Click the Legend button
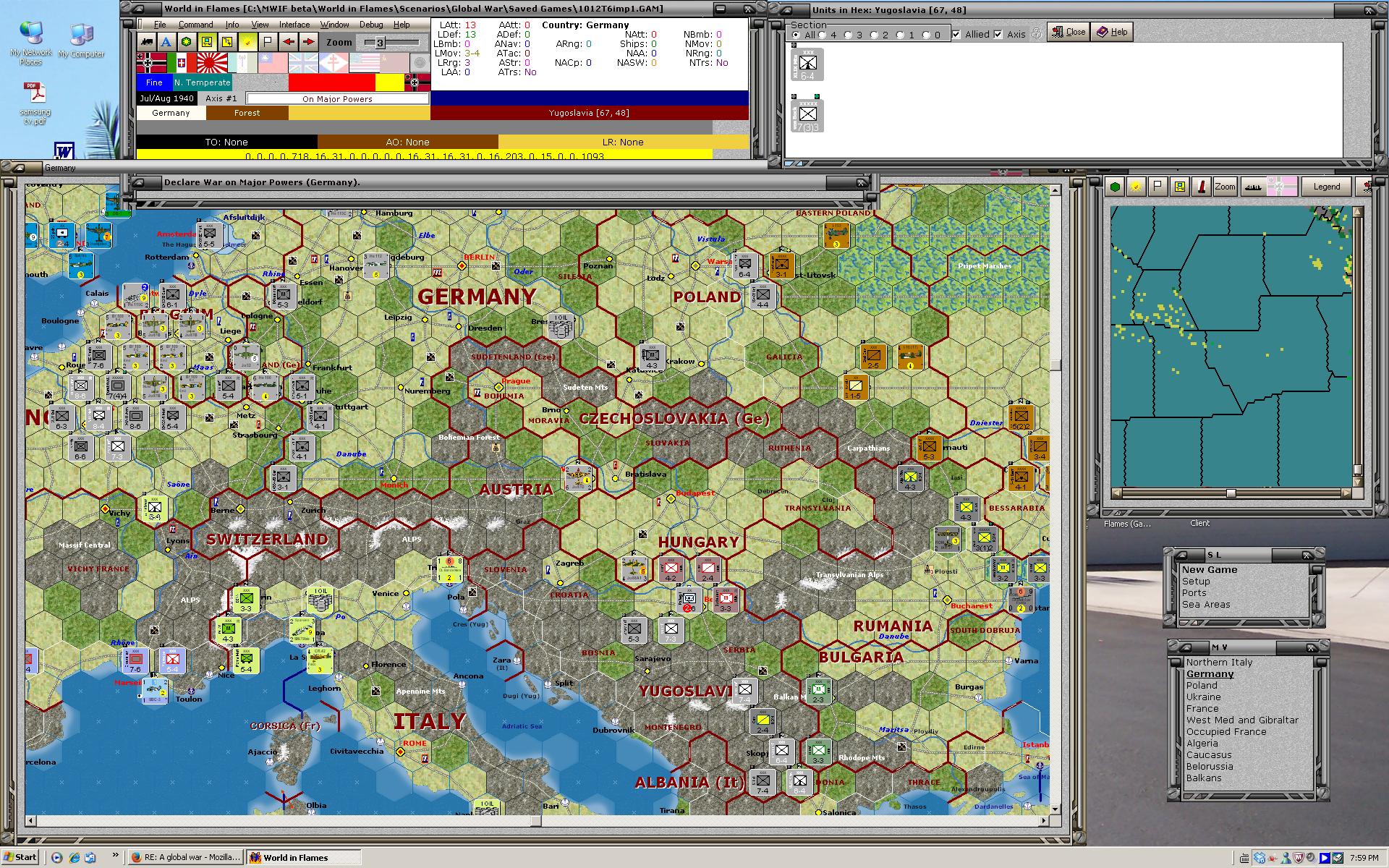 [x=1326, y=187]
